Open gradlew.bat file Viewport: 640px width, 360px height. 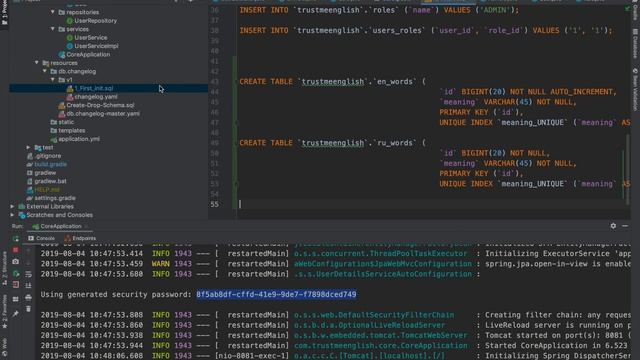47,181
